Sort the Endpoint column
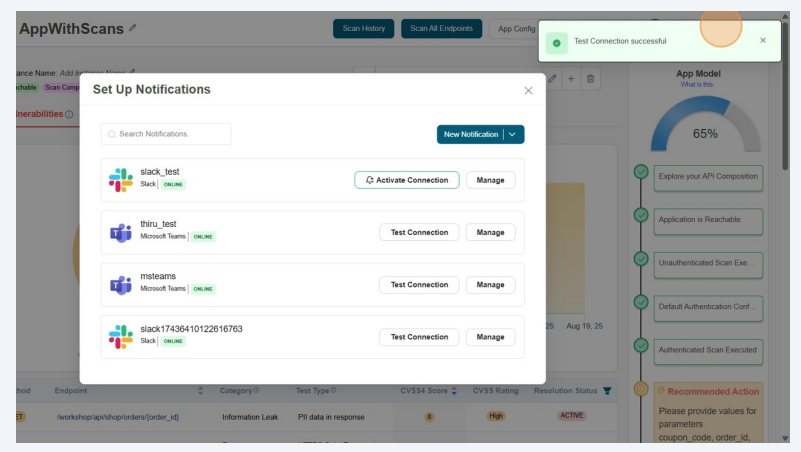 coord(201,390)
